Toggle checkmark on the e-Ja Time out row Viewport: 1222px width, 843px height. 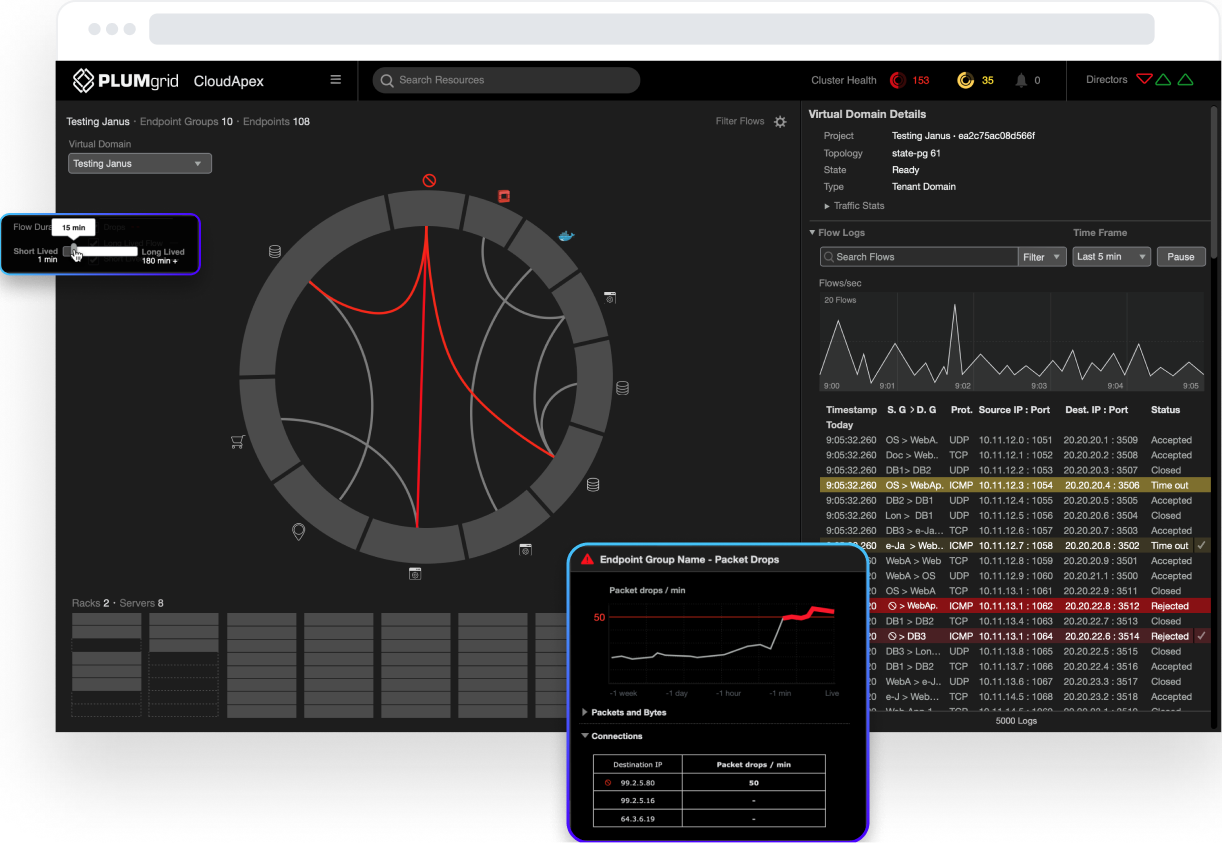[x=1201, y=545]
